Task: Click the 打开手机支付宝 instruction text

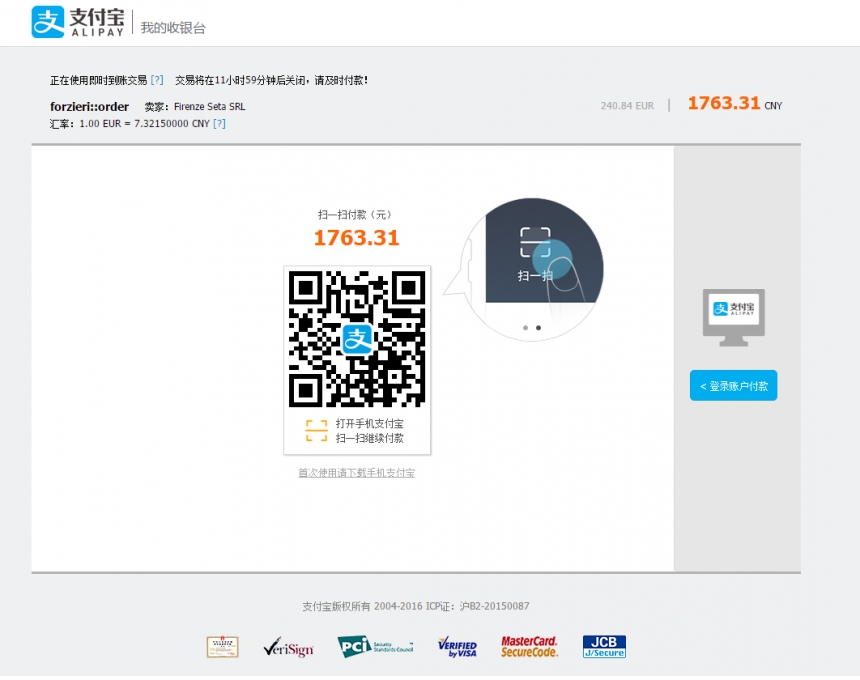Action: tap(370, 423)
